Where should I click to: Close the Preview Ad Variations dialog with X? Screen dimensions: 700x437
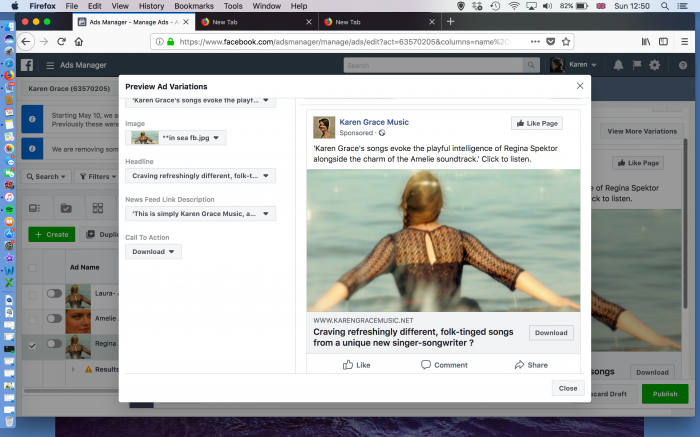(x=580, y=86)
